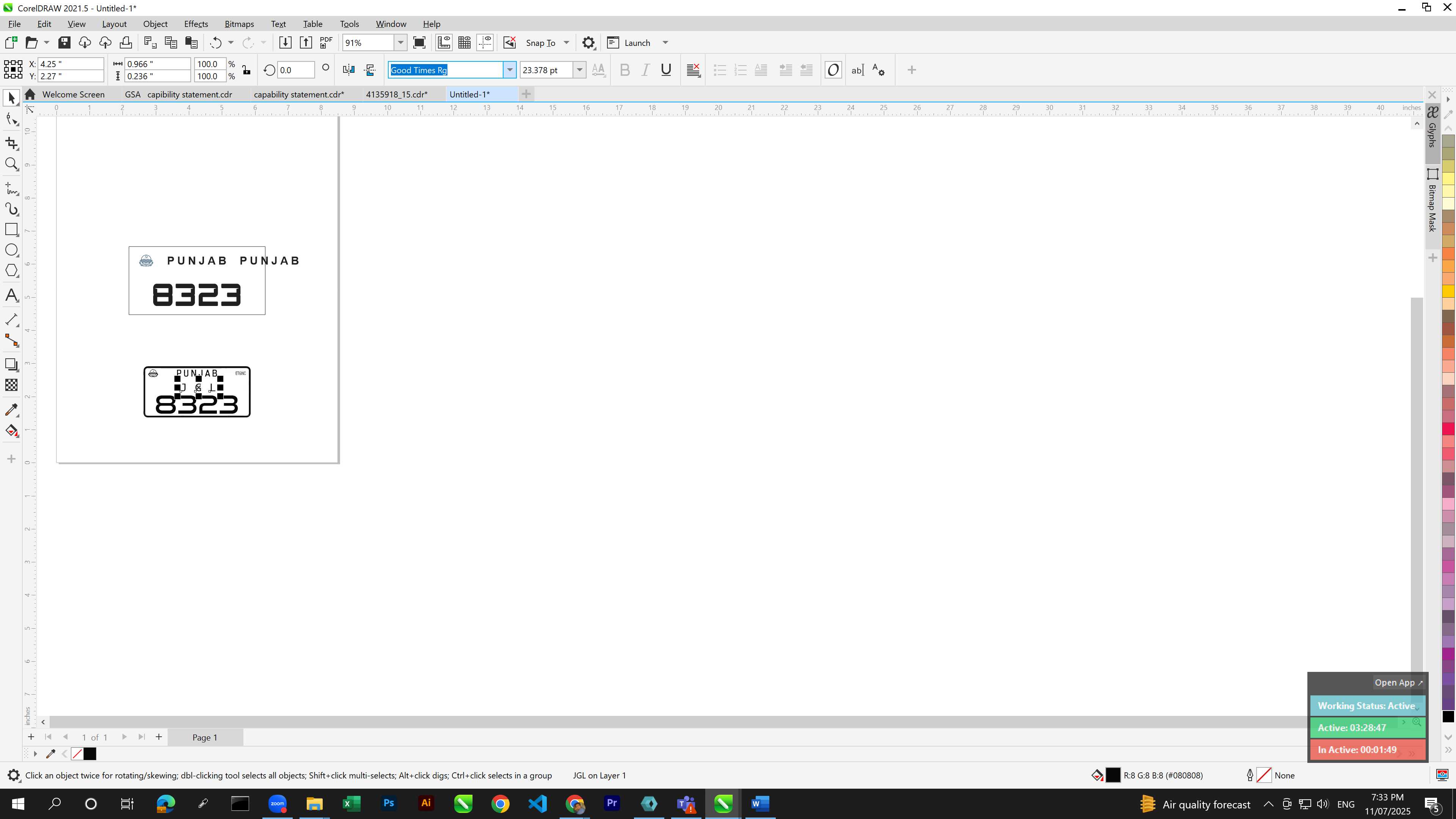Viewport: 1456px width, 819px height.
Task: Open the Effects menu
Action: pos(196,24)
